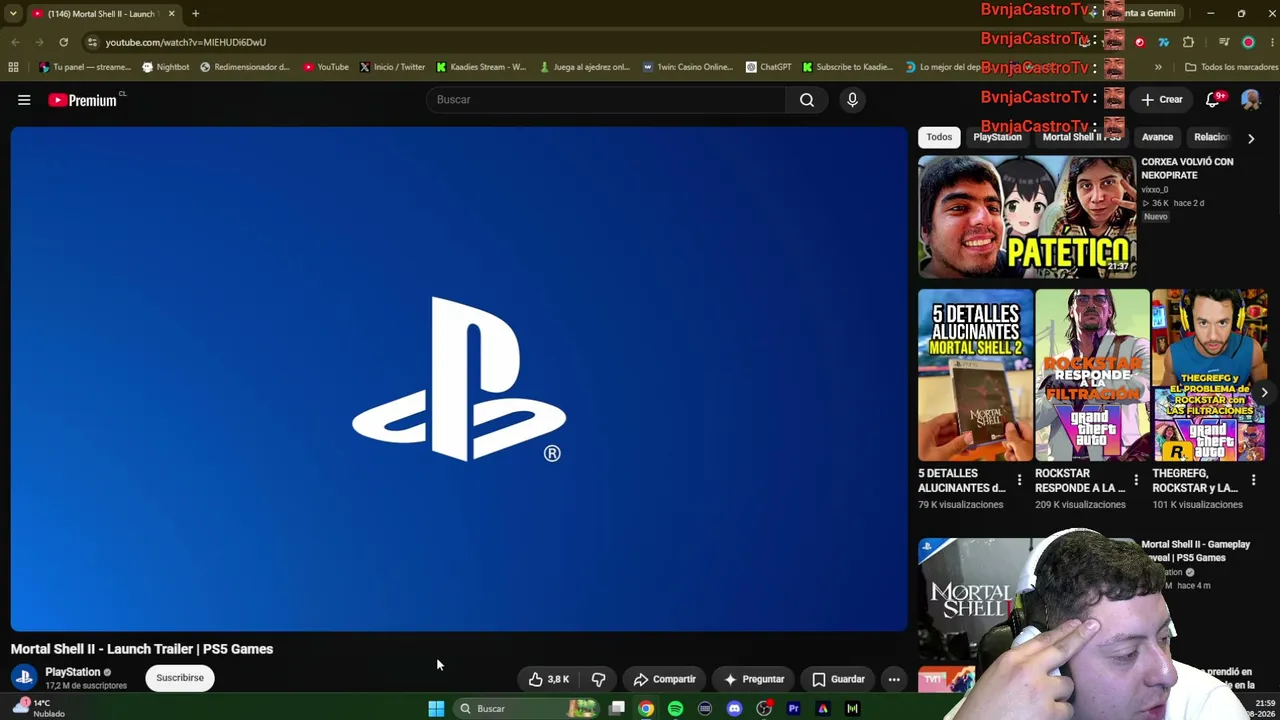Open the Kaadies Stream bookmark
Screen dimensions: 1280x720
pos(481,67)
